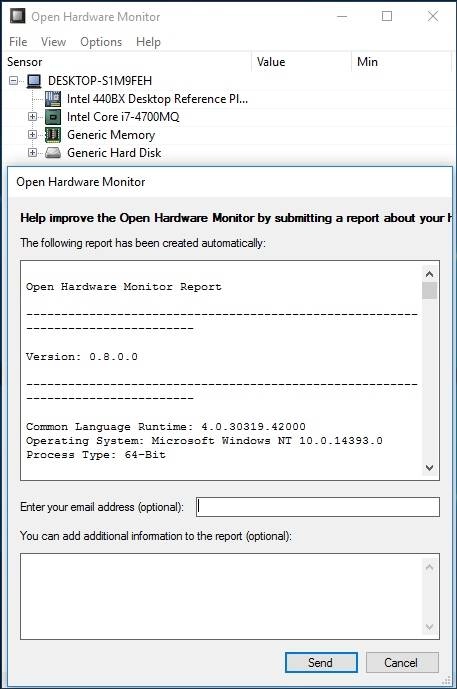Click the 'Common Language Runtime' line
The height and width of the screenshot is (689, 457).
click(x=166, y=426)
